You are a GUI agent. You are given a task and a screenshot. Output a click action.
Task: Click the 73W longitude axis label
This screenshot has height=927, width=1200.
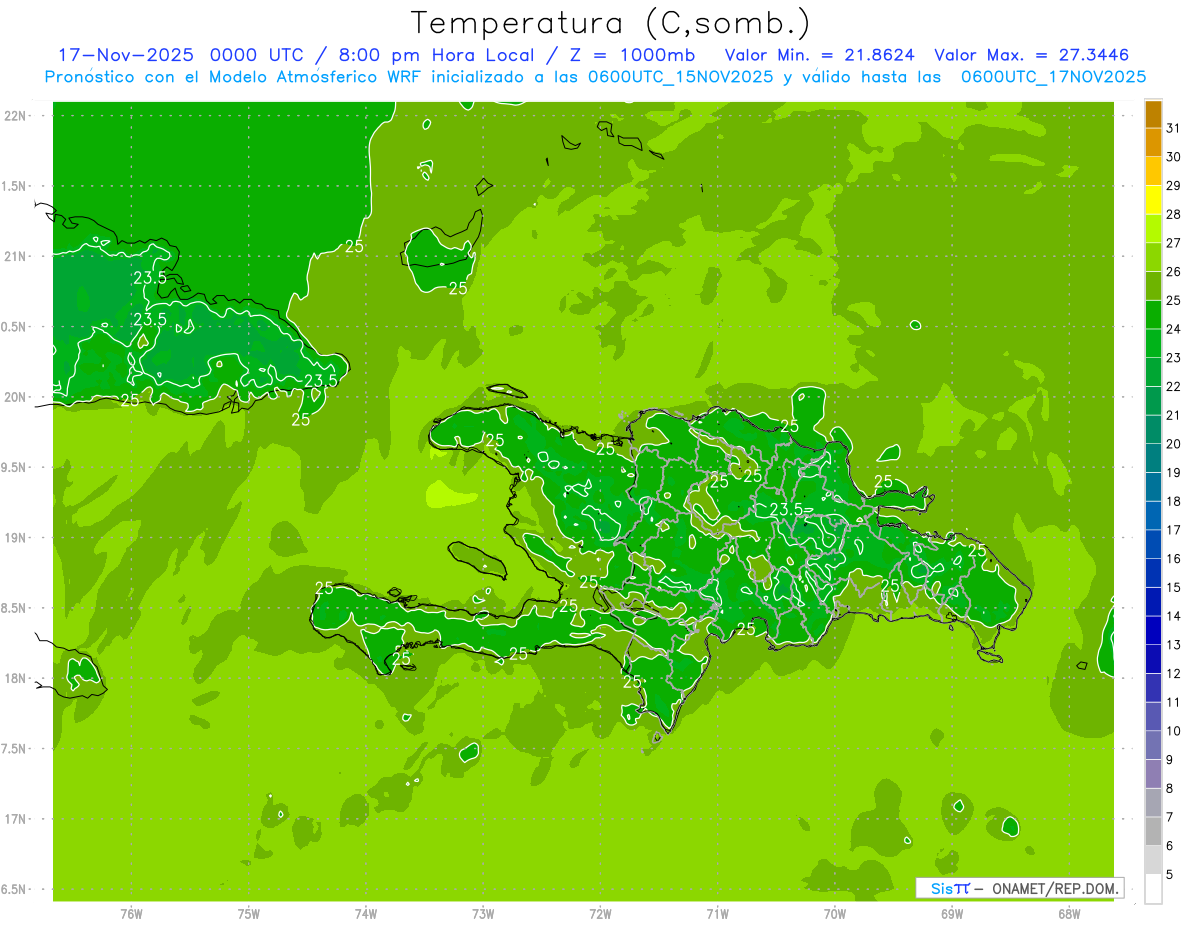(483, 914)
